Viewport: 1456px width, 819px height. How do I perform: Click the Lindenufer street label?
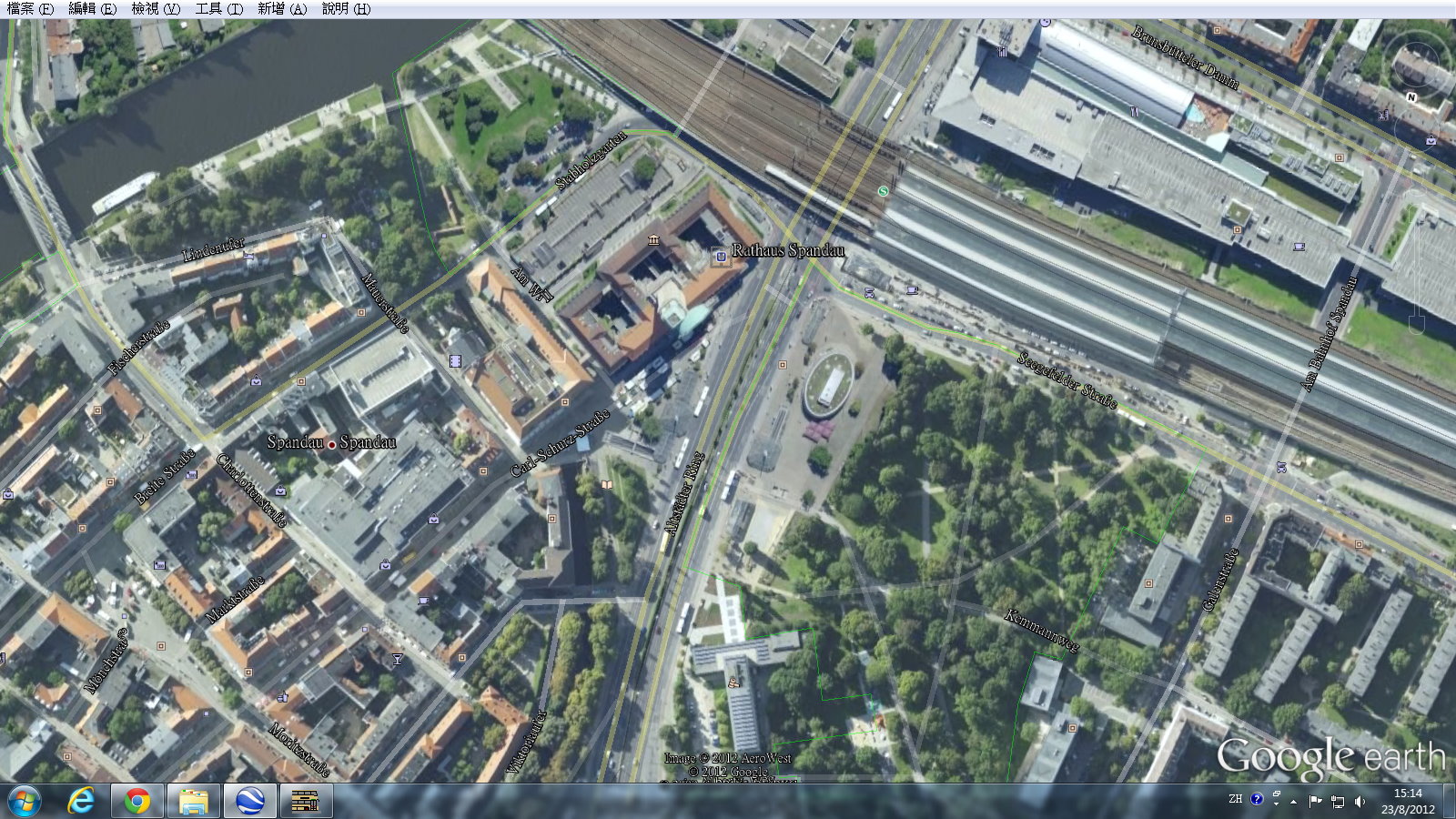click(x=214, y=249)
